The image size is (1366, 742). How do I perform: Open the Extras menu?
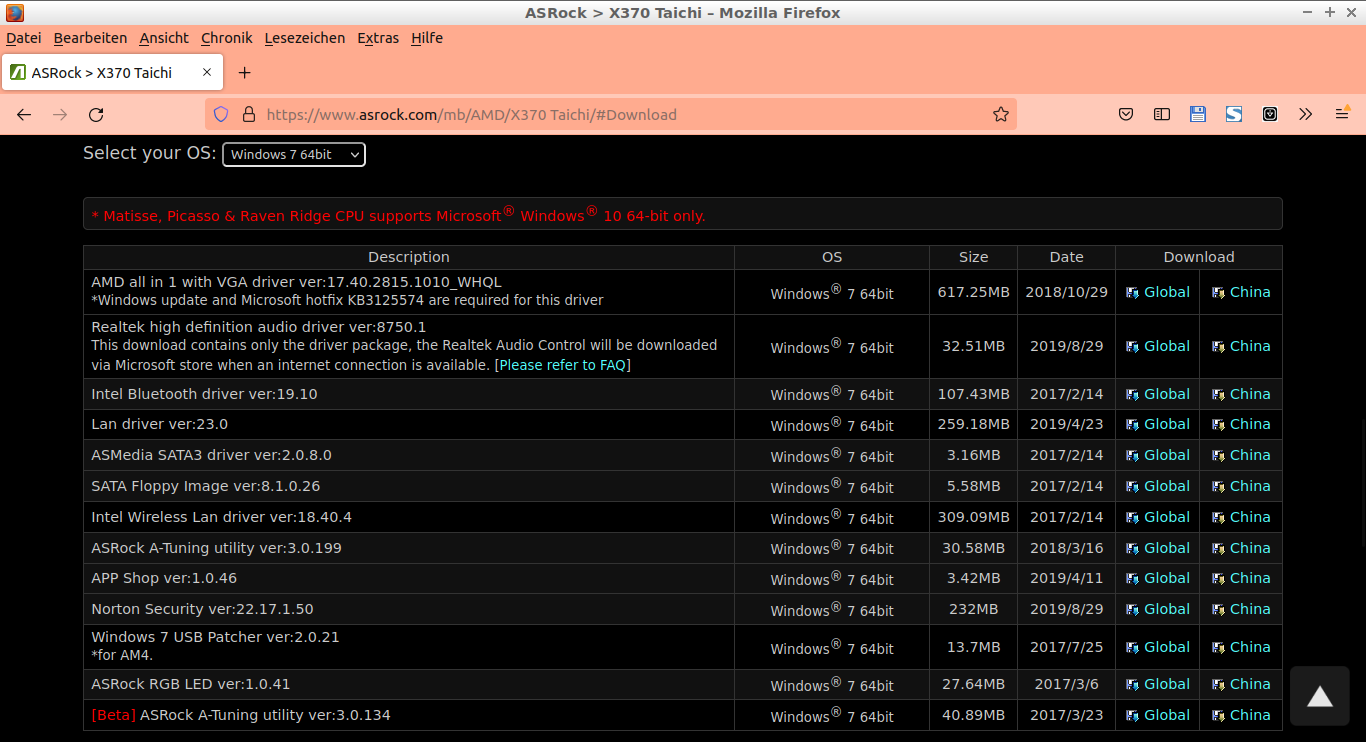[378, 38]
